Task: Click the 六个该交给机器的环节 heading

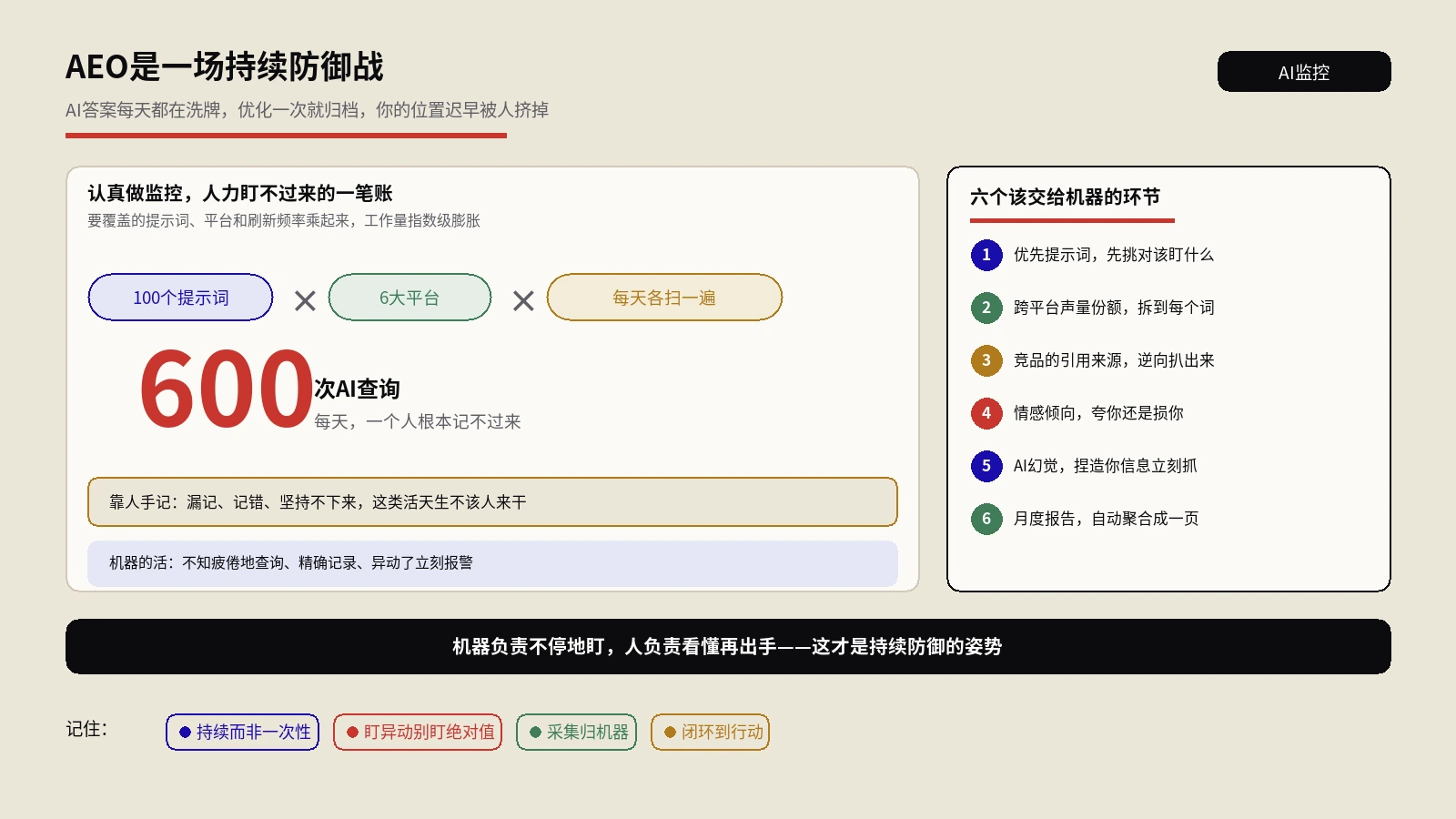Action: [1065, 197]
